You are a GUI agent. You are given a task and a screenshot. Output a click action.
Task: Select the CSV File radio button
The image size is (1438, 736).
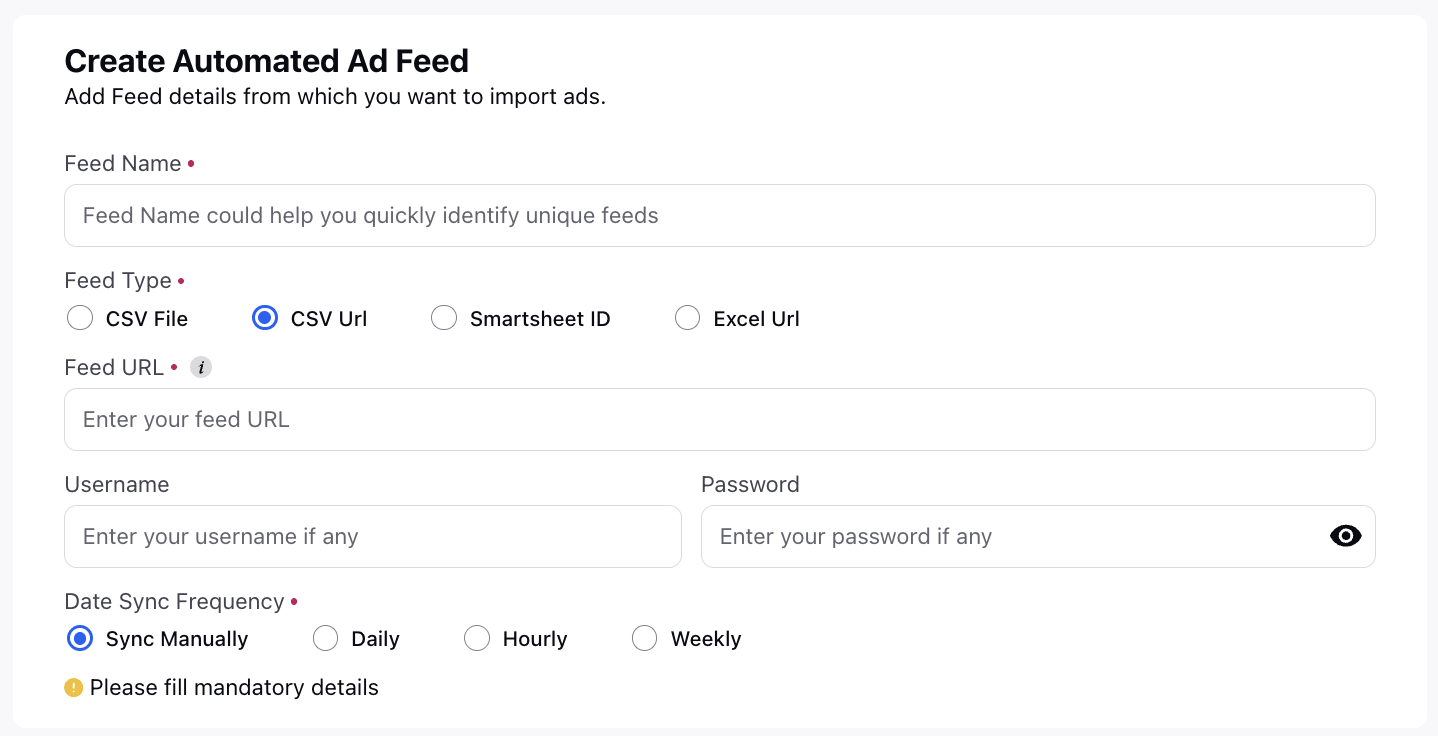pos(80,319)
